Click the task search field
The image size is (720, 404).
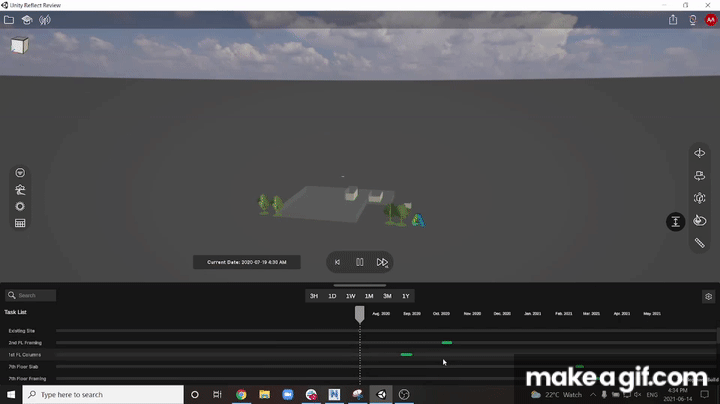point(32,295)
